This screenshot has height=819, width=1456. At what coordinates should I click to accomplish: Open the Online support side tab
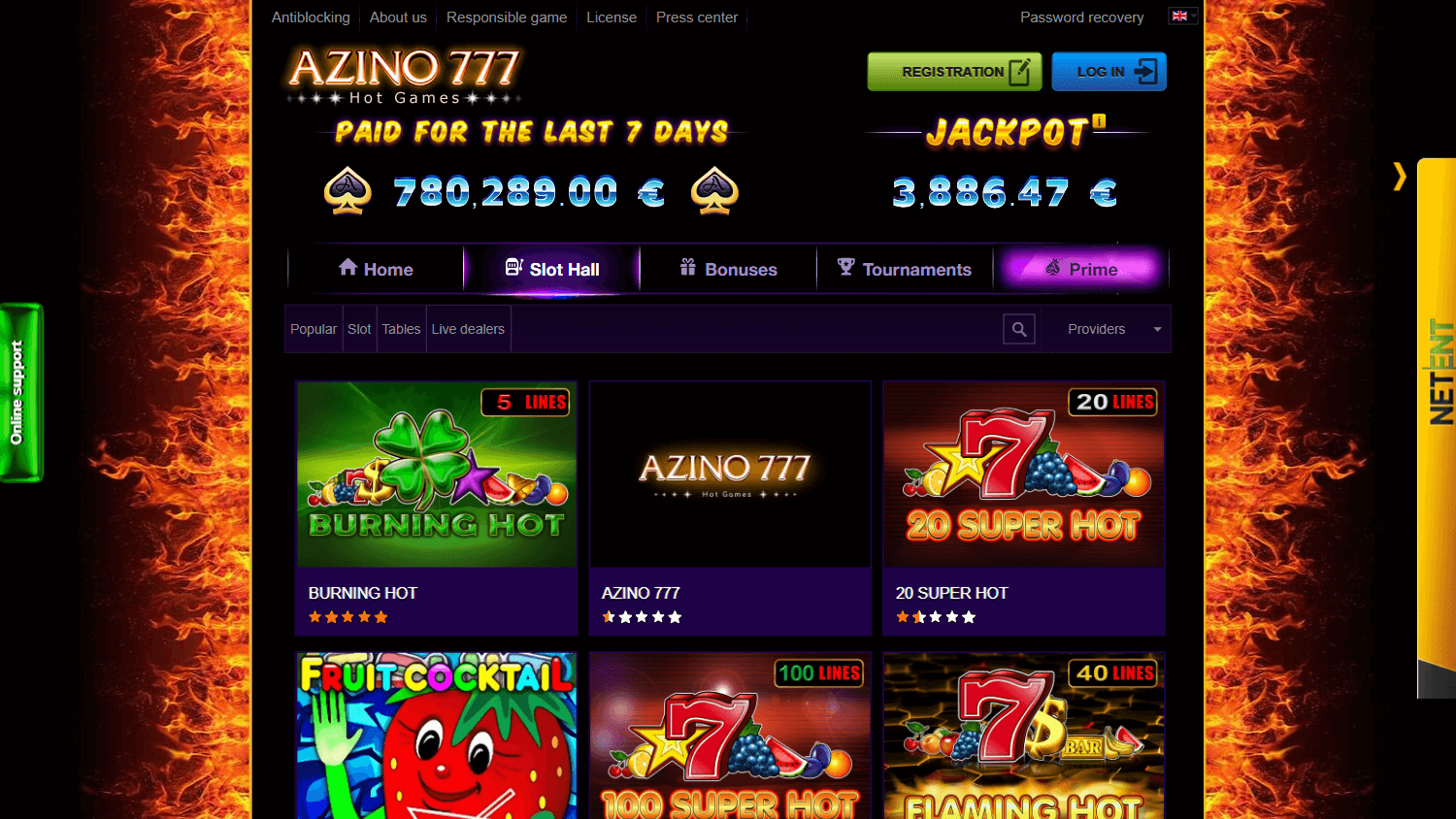20,392
